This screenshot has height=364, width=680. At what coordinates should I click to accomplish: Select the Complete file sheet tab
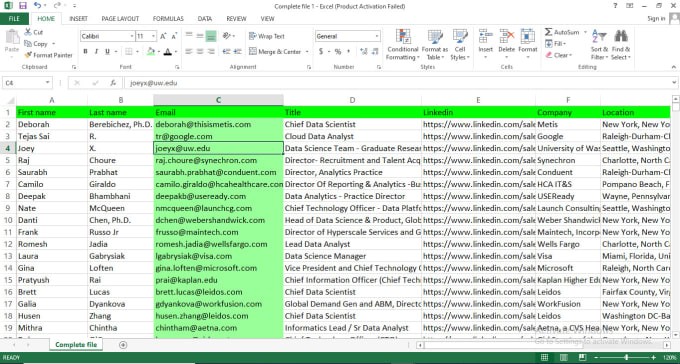pos(76,345)
